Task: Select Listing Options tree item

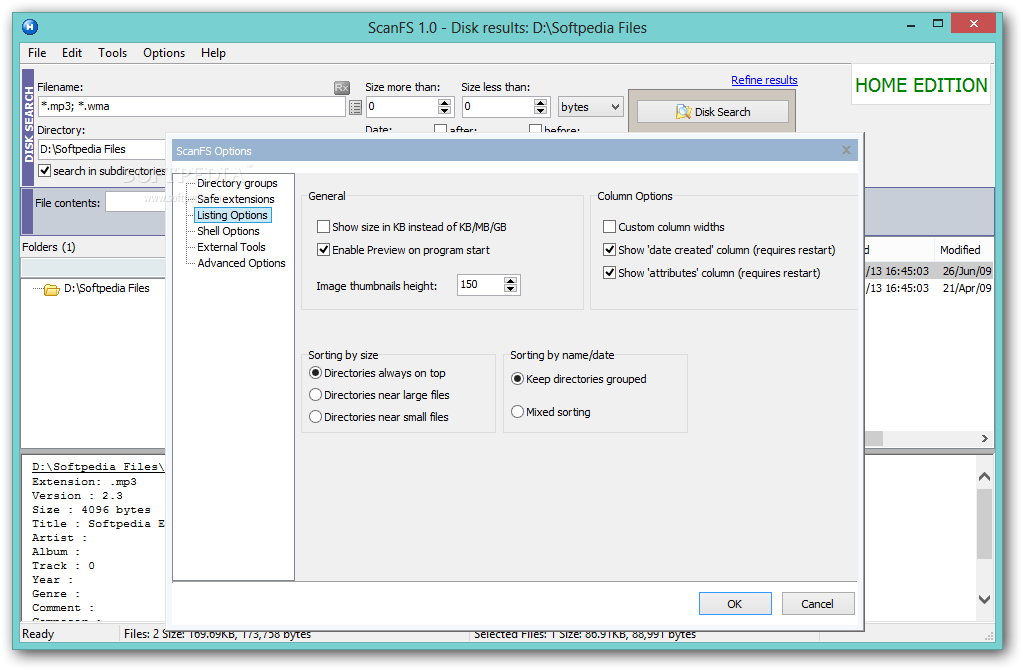Action: point(232,215)
